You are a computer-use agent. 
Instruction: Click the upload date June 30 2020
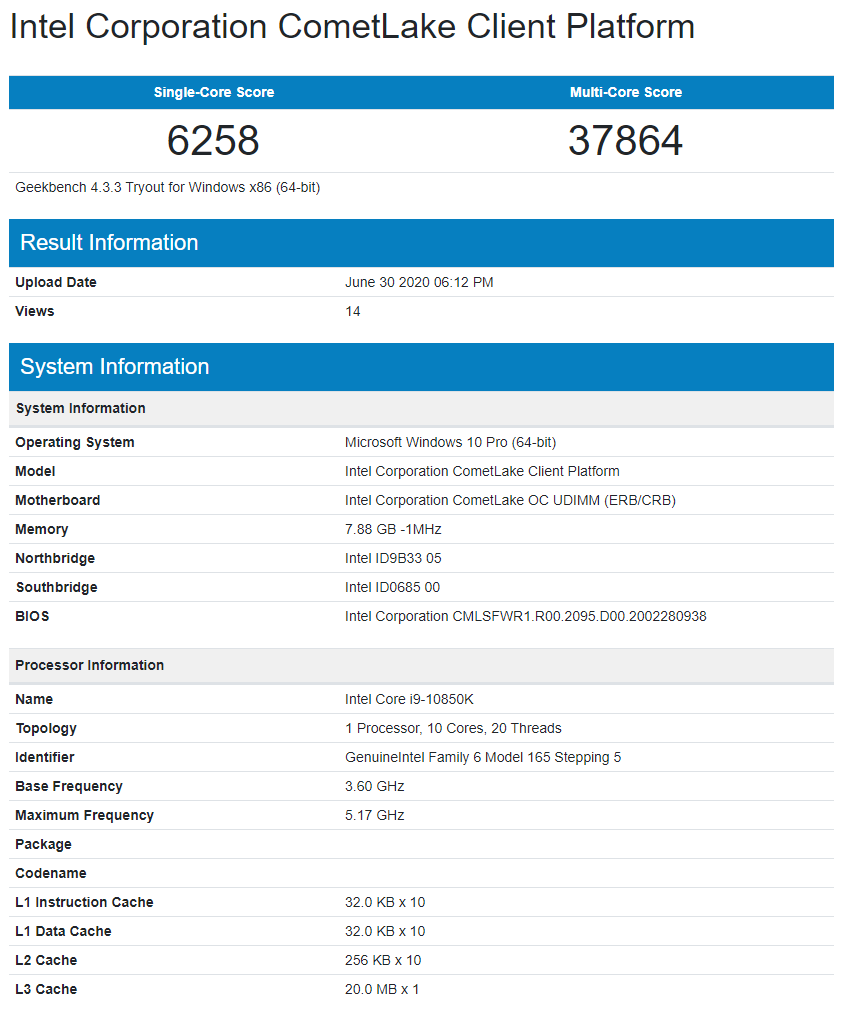(419, 283)
